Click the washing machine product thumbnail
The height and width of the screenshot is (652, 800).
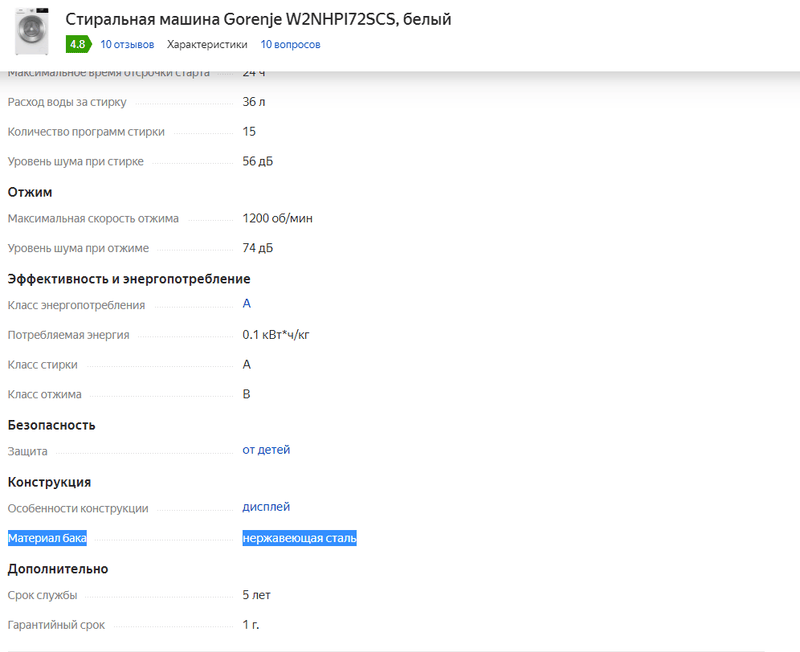pos(32,32)
